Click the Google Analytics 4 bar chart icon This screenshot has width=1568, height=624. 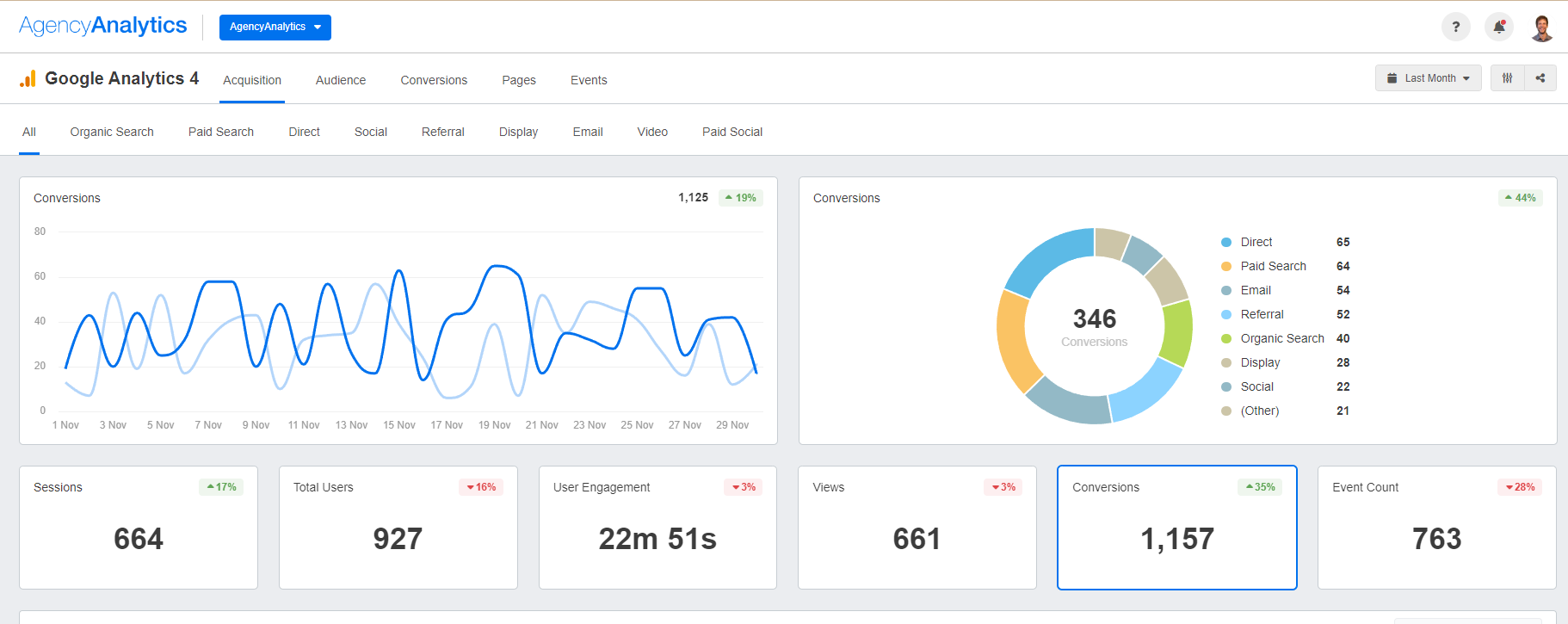pyautogui.click(x=28, y=79)
